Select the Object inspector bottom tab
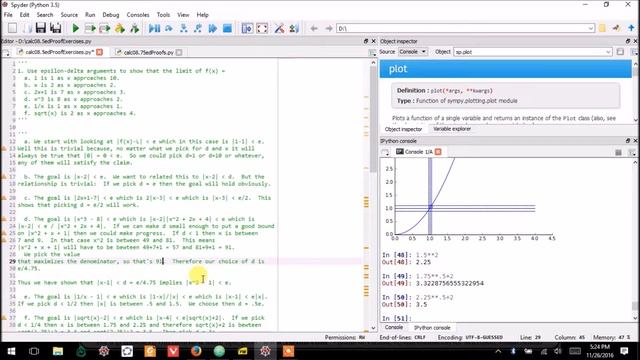 point(403,129)
